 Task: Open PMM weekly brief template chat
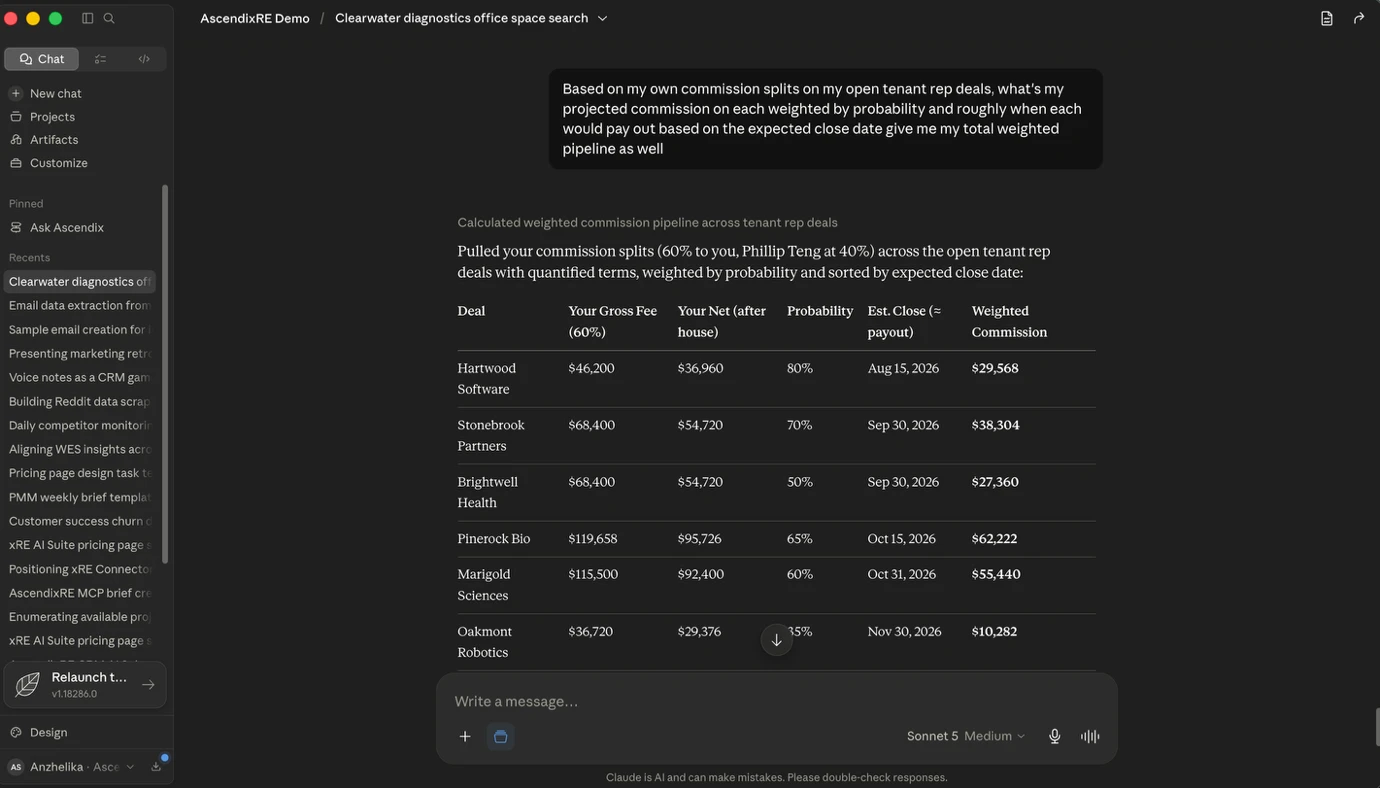80,497
